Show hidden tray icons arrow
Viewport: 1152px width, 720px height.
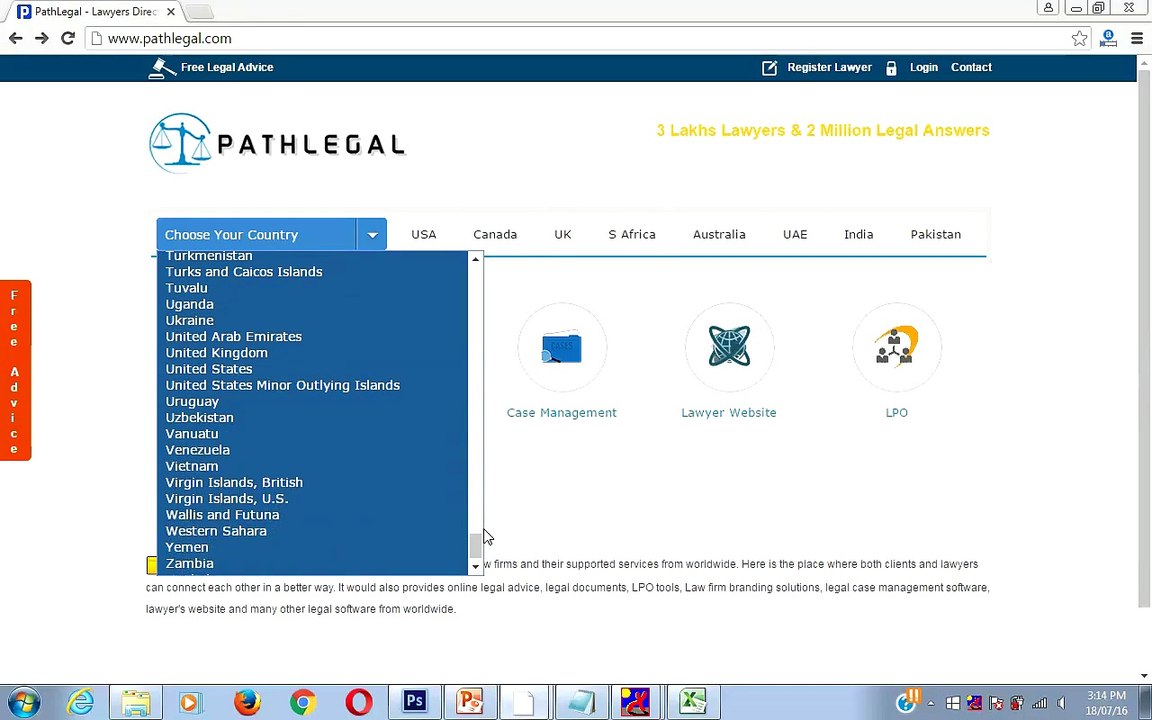pos(931,703)
